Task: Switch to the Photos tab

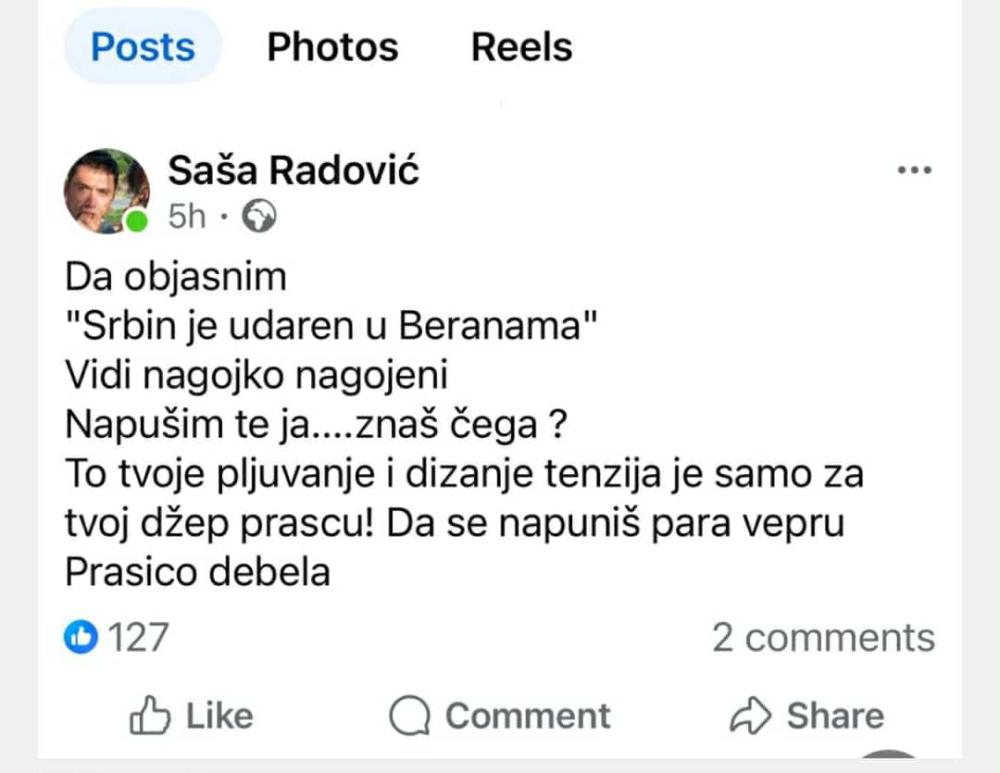Action: tap(332, 47)
